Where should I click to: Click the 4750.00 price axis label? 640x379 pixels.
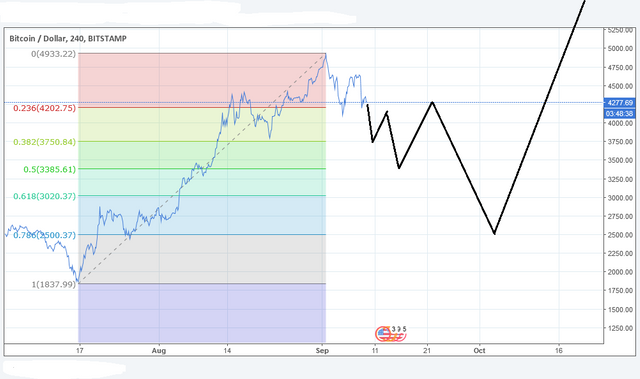click(620, 67)
